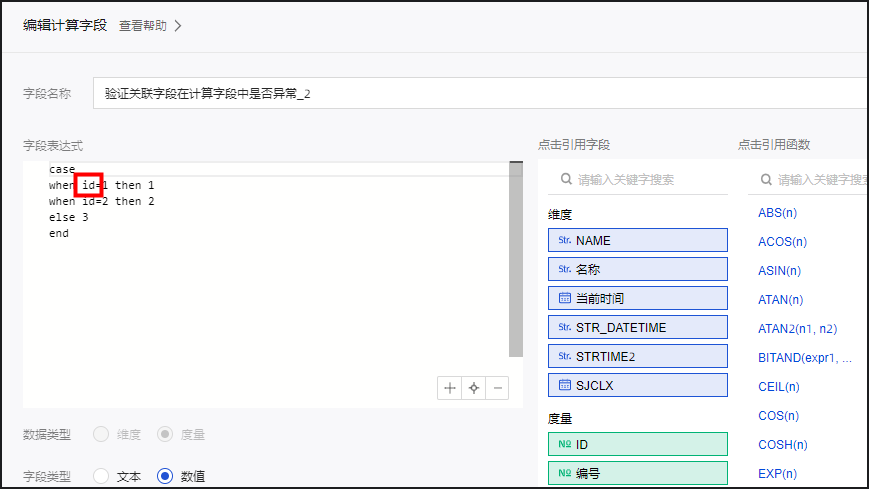The width and height of the screenshot is (869, 489).
Task: Click search icon in field search box
Action: (565, 180)
